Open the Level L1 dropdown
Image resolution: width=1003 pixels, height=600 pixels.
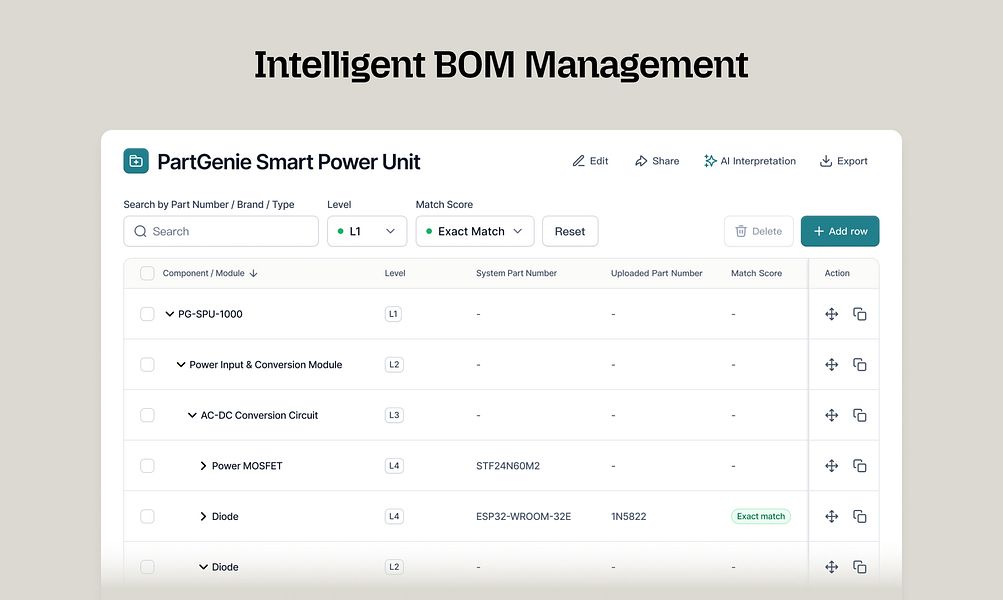[367, 231]
